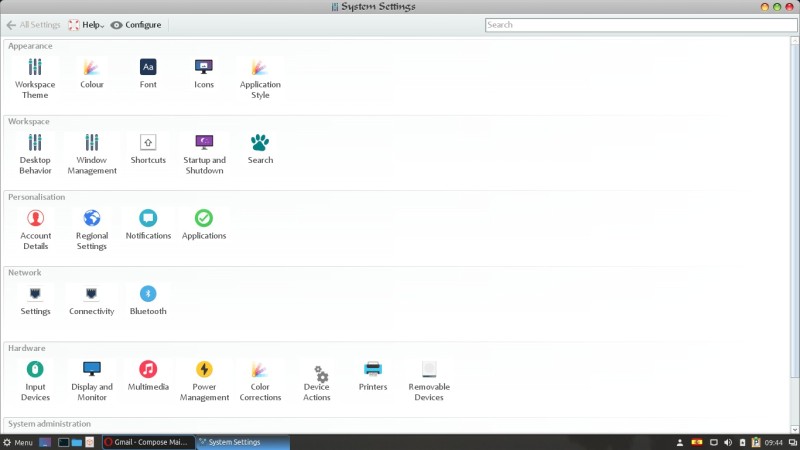
Task: Click the Spanish flag keyboard layout indicator
Action: (x=696, y=442)
